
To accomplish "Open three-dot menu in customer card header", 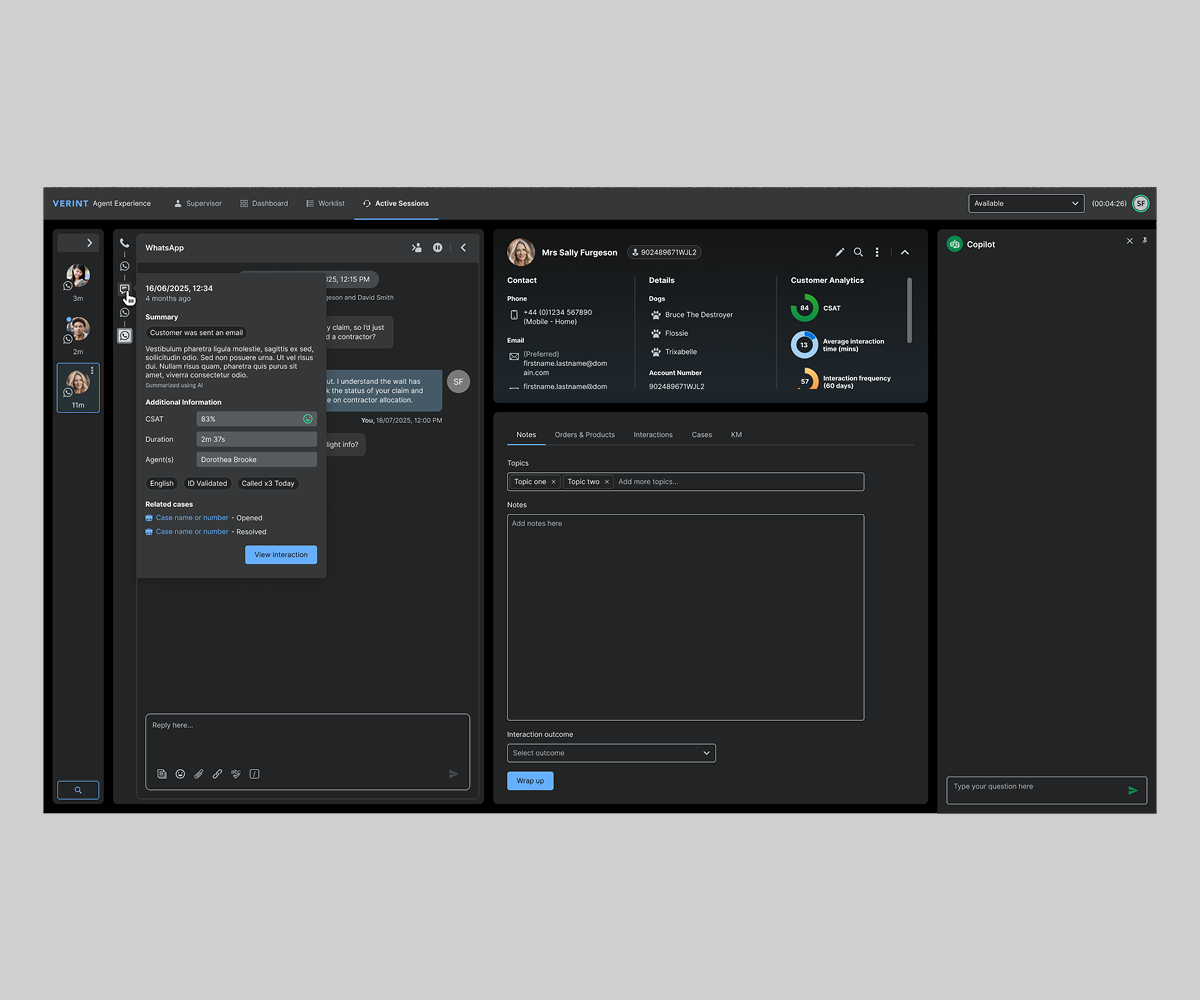I will point(877,253).
